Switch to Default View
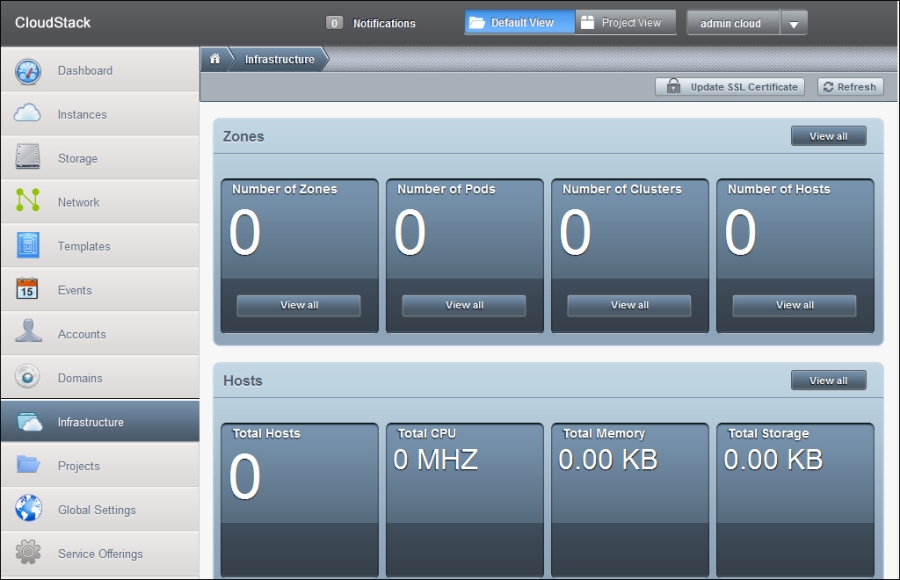Screen dimensions: 900x580 click(x=520, y=23)
